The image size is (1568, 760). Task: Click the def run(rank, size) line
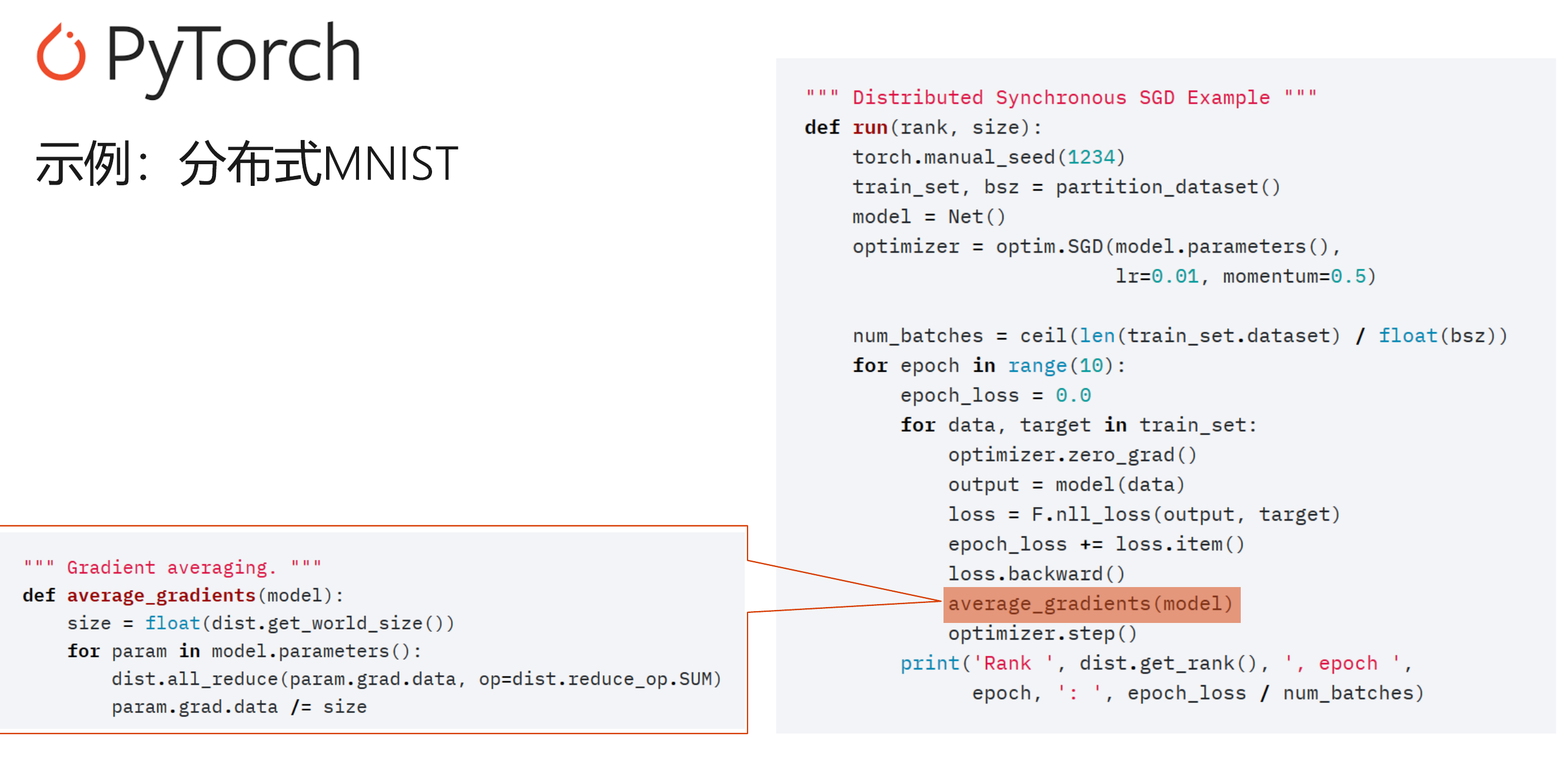(923, 127)
